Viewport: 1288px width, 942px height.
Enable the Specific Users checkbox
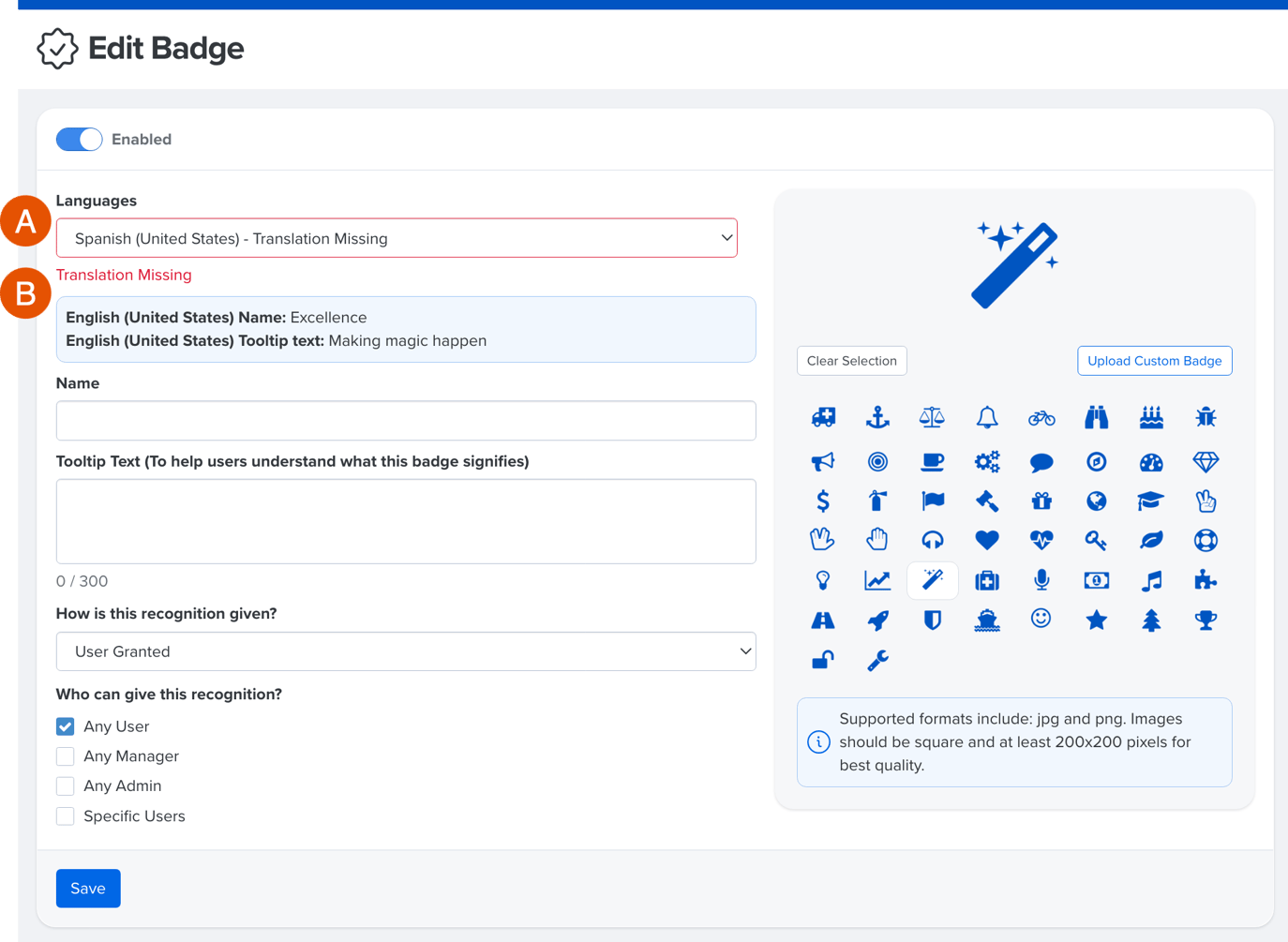tap(66, 816)
